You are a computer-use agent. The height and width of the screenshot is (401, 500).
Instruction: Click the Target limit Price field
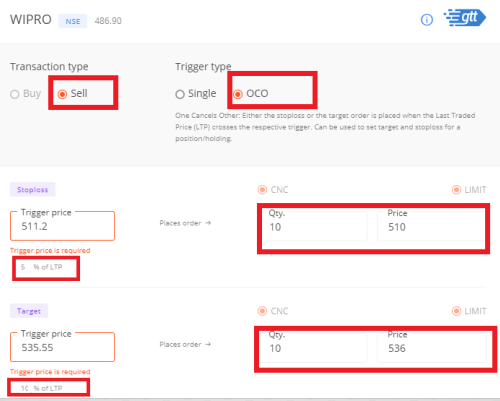point(431,348)
